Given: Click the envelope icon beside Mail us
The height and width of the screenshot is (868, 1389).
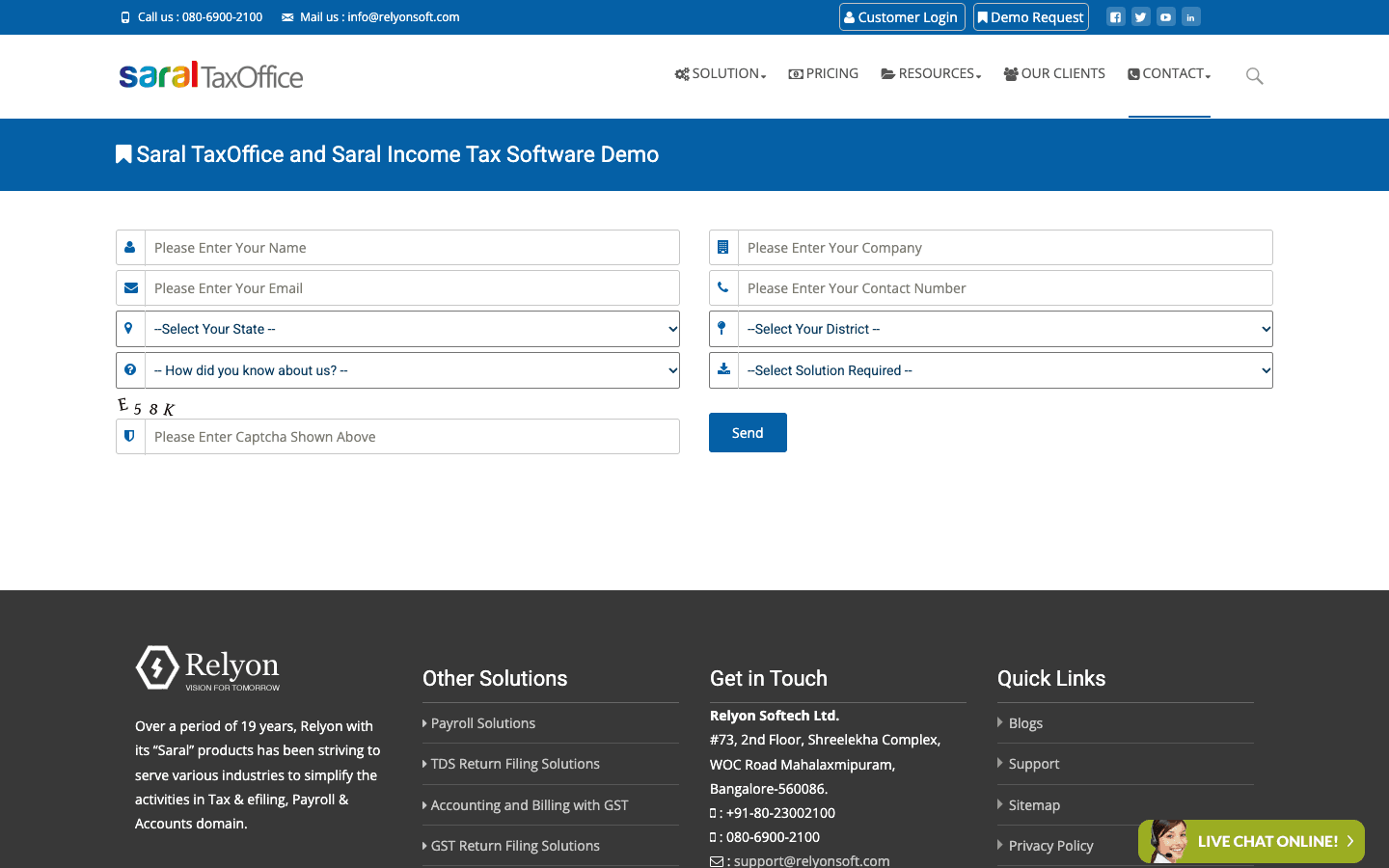Looking at the screenshot, I should (x=287, y=17).
